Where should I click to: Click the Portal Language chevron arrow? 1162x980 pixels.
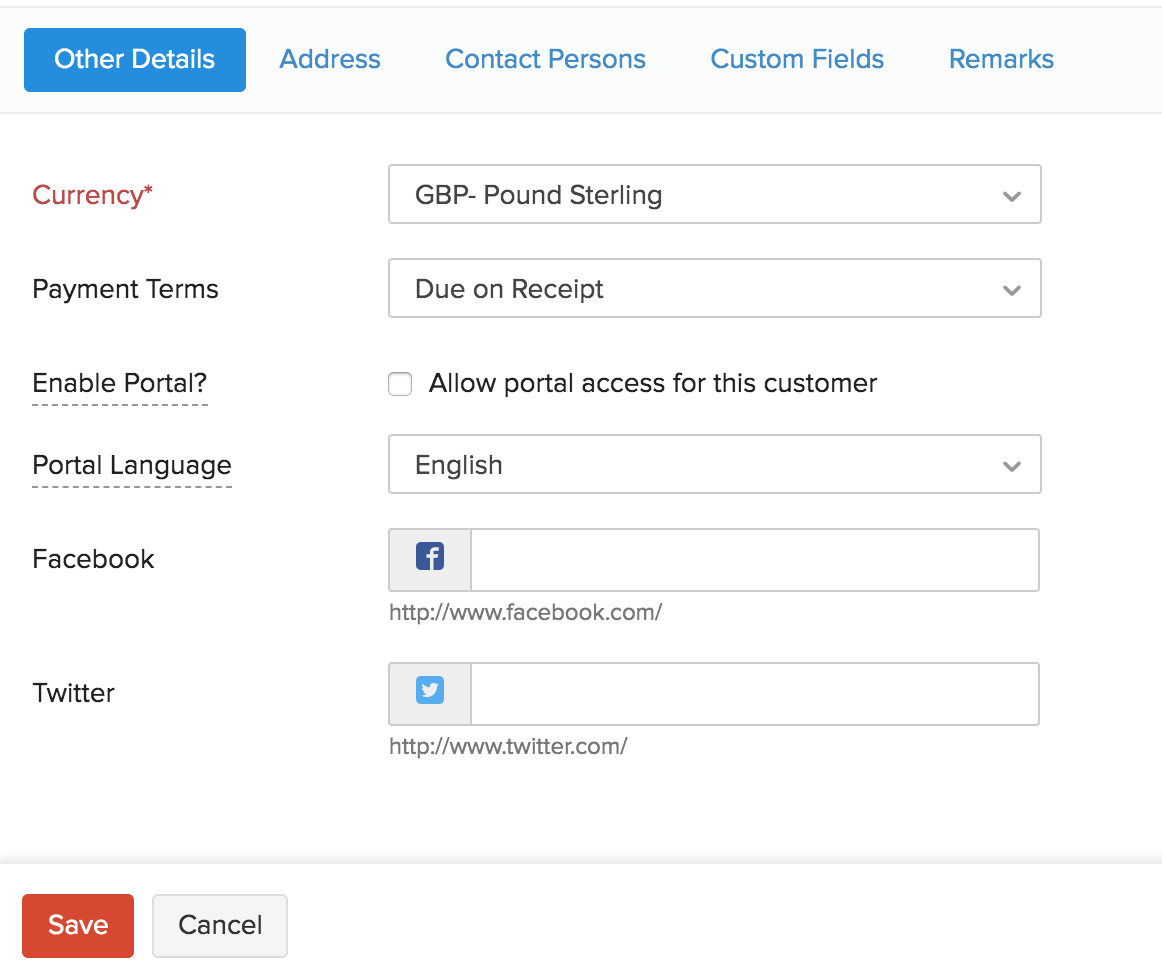click(1011, 466)
